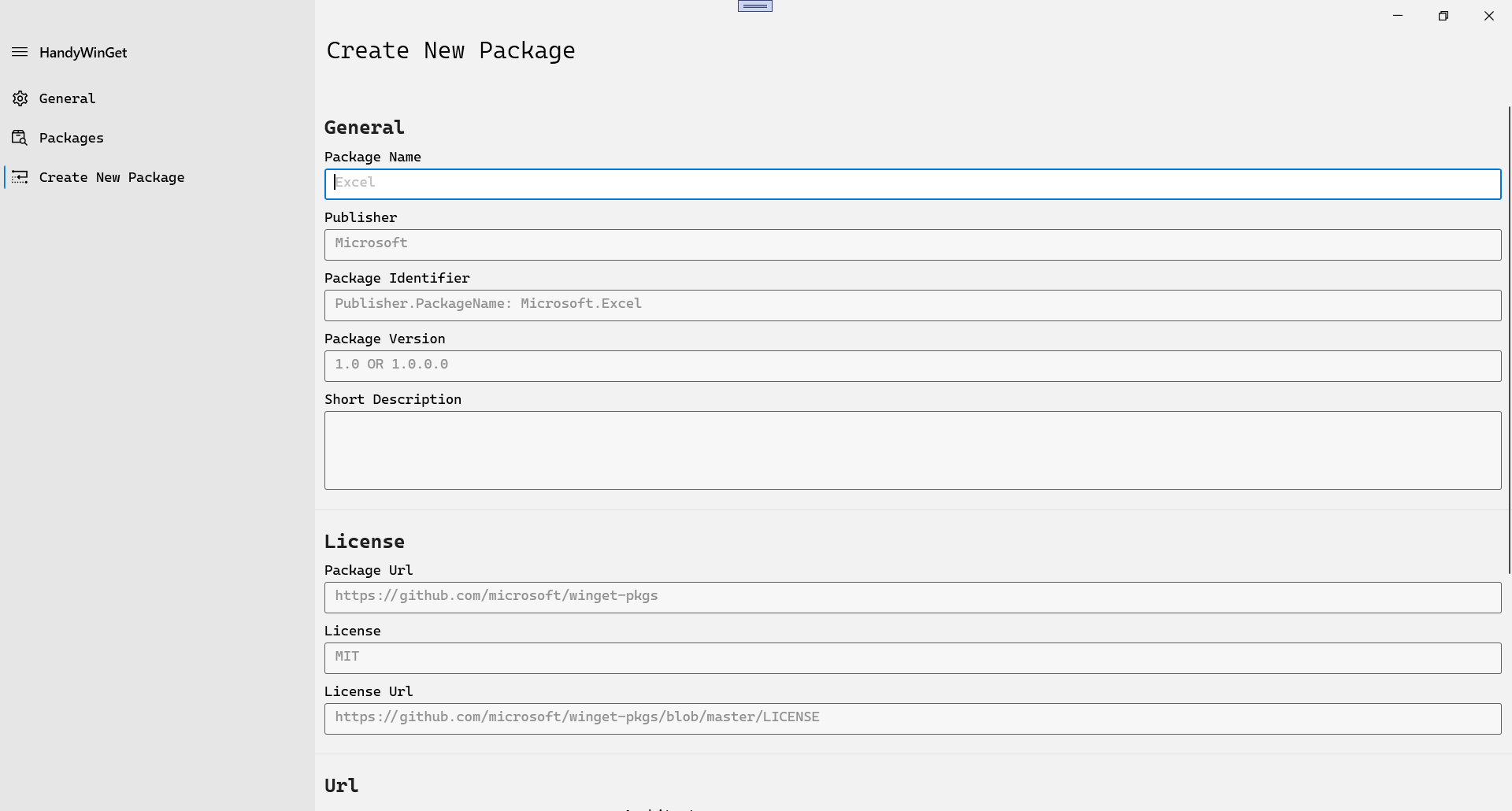
Task: Select the Create New Package navigation item
Action: point(157,177)
